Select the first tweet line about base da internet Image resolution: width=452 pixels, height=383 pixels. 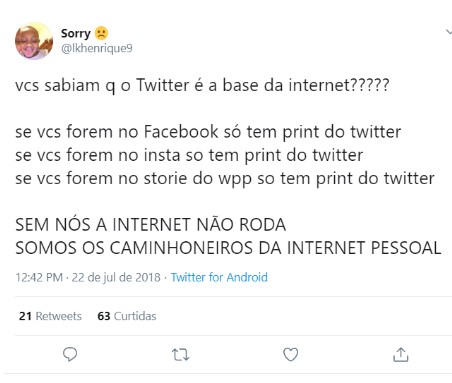(x=202, y=85)
